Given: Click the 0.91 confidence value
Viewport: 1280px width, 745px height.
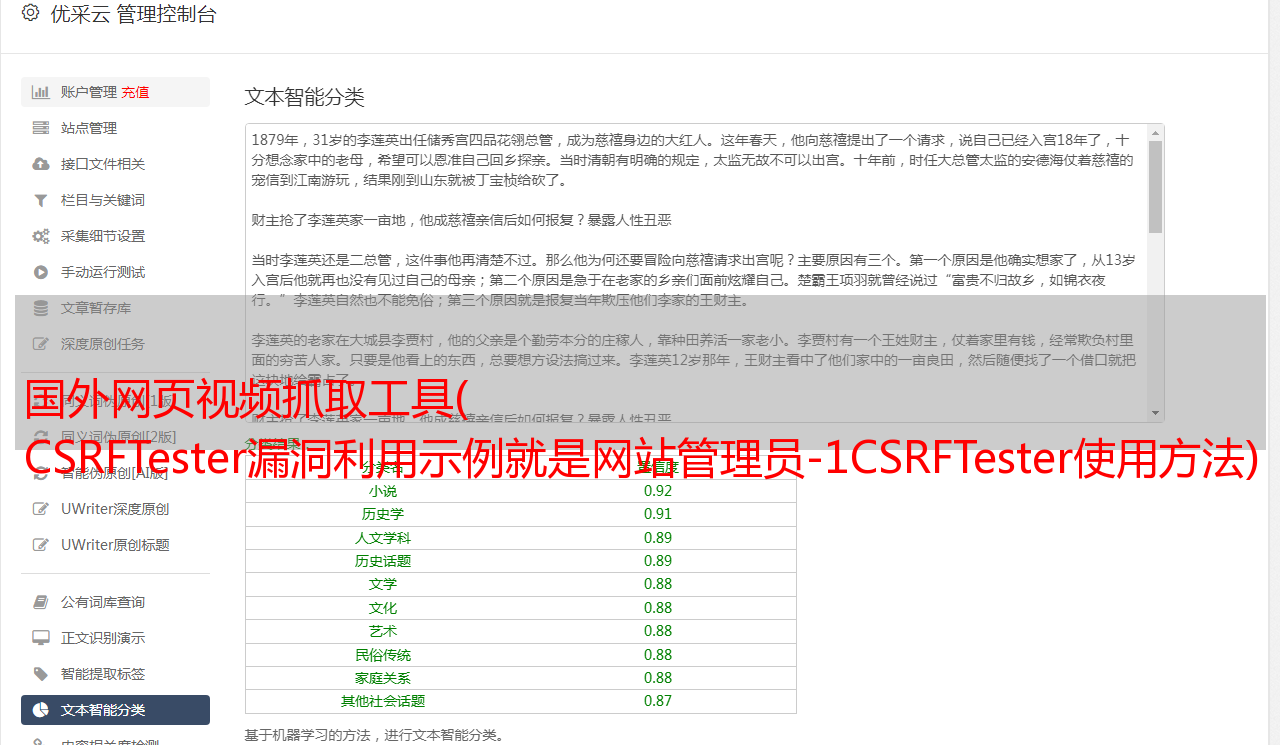Looking at the screenshot, I should (658, 514).
